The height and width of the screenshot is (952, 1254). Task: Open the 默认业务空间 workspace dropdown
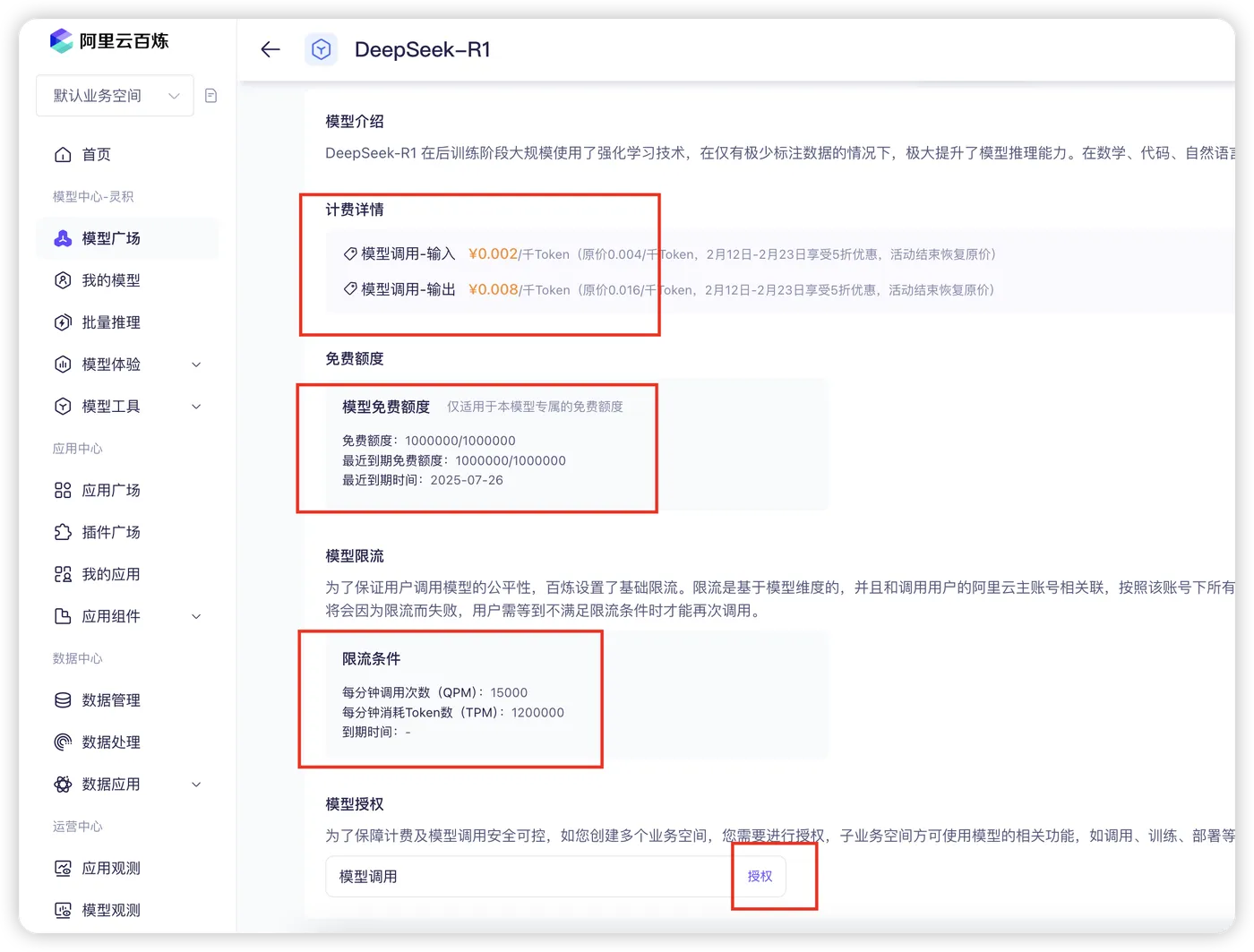tap(115, 96)
